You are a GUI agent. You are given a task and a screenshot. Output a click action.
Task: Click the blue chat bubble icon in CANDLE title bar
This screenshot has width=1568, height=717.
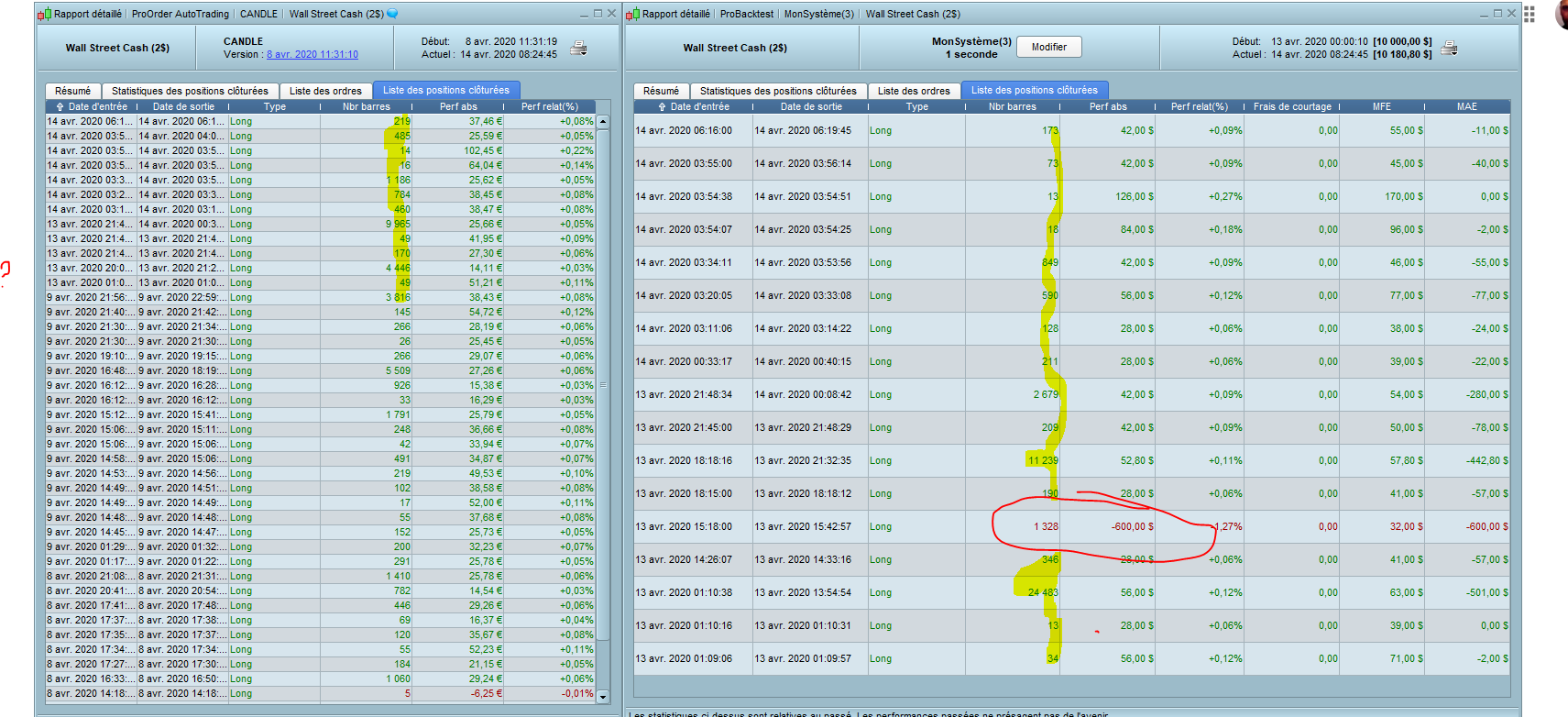click(x=392, y=14)
